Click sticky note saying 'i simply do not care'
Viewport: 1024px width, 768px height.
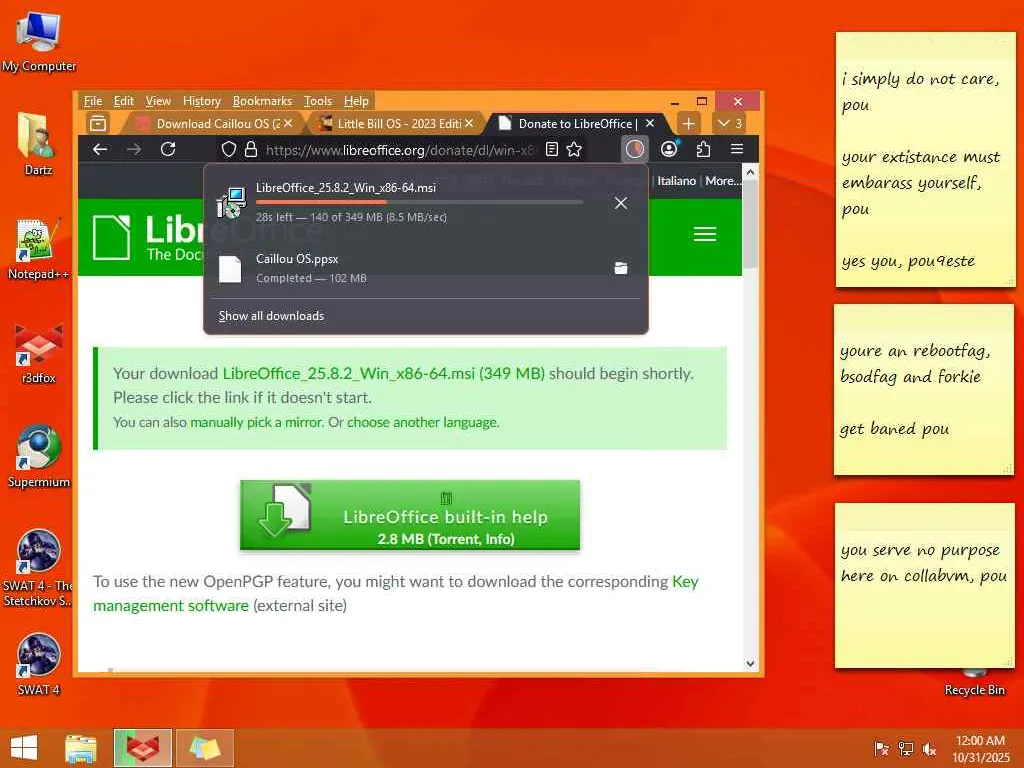pyautogui.click(x=925, y=160)
